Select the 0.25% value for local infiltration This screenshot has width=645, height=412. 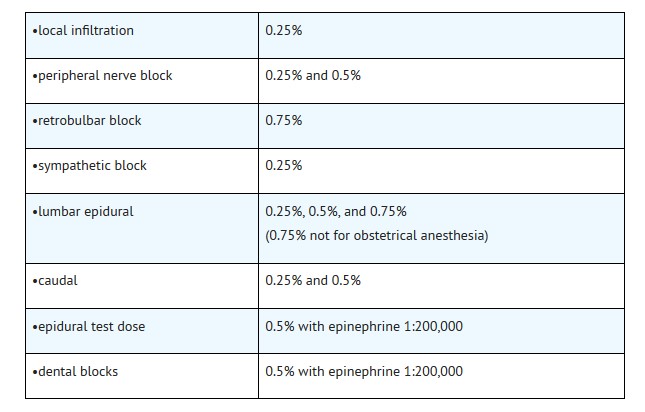click(x=284, y=31)
